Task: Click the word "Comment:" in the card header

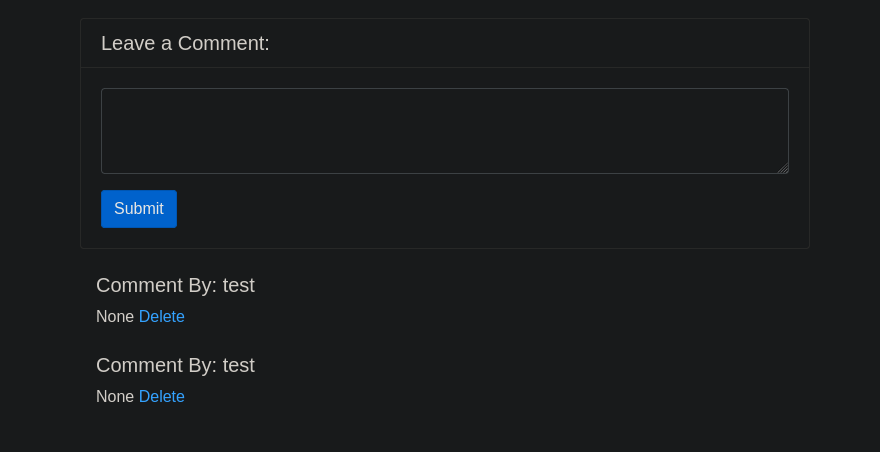Action: click(223, 43)
